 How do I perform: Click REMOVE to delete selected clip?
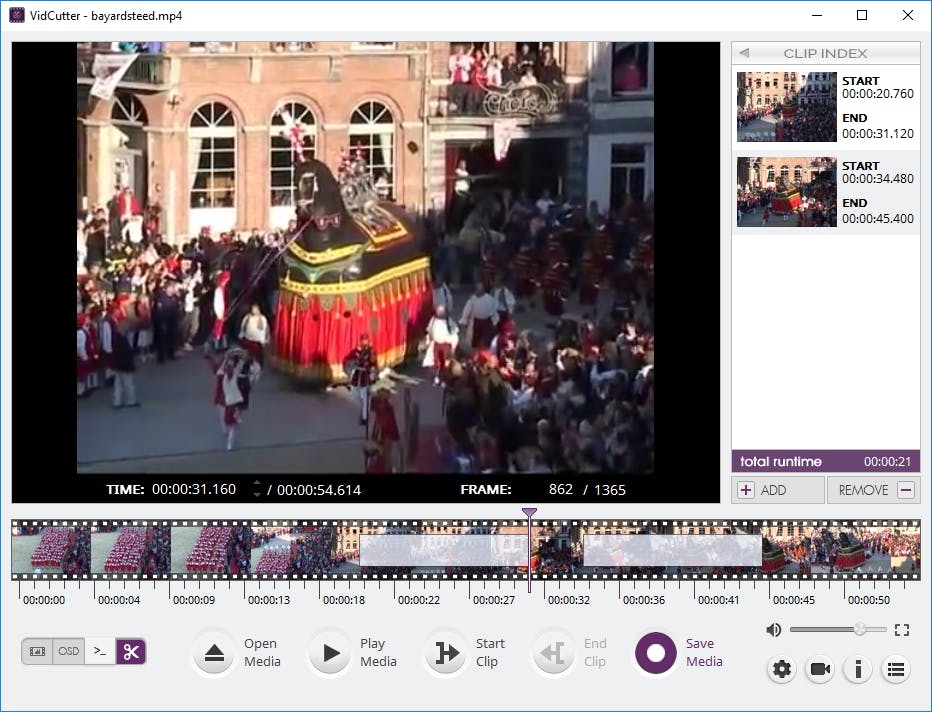(874, 490)
